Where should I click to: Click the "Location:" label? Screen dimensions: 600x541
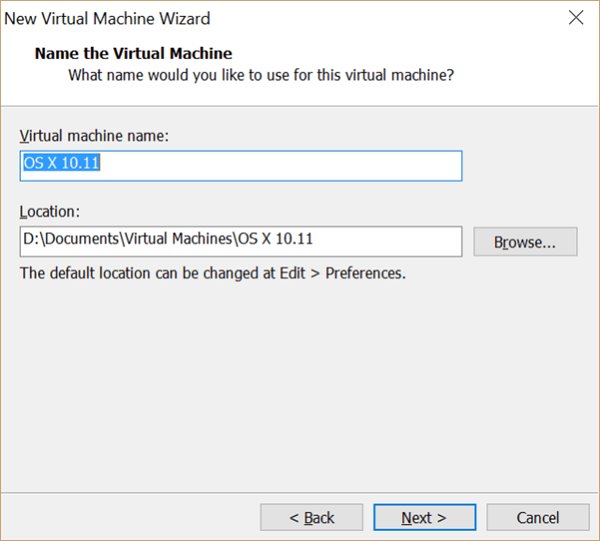[x=50, y=212]
